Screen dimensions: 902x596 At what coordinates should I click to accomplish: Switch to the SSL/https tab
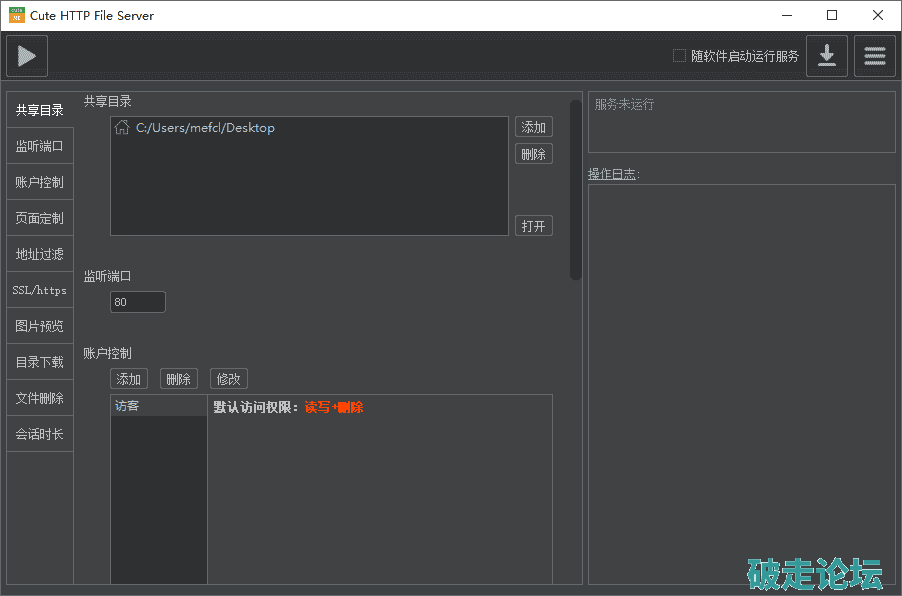pos(40,290)
